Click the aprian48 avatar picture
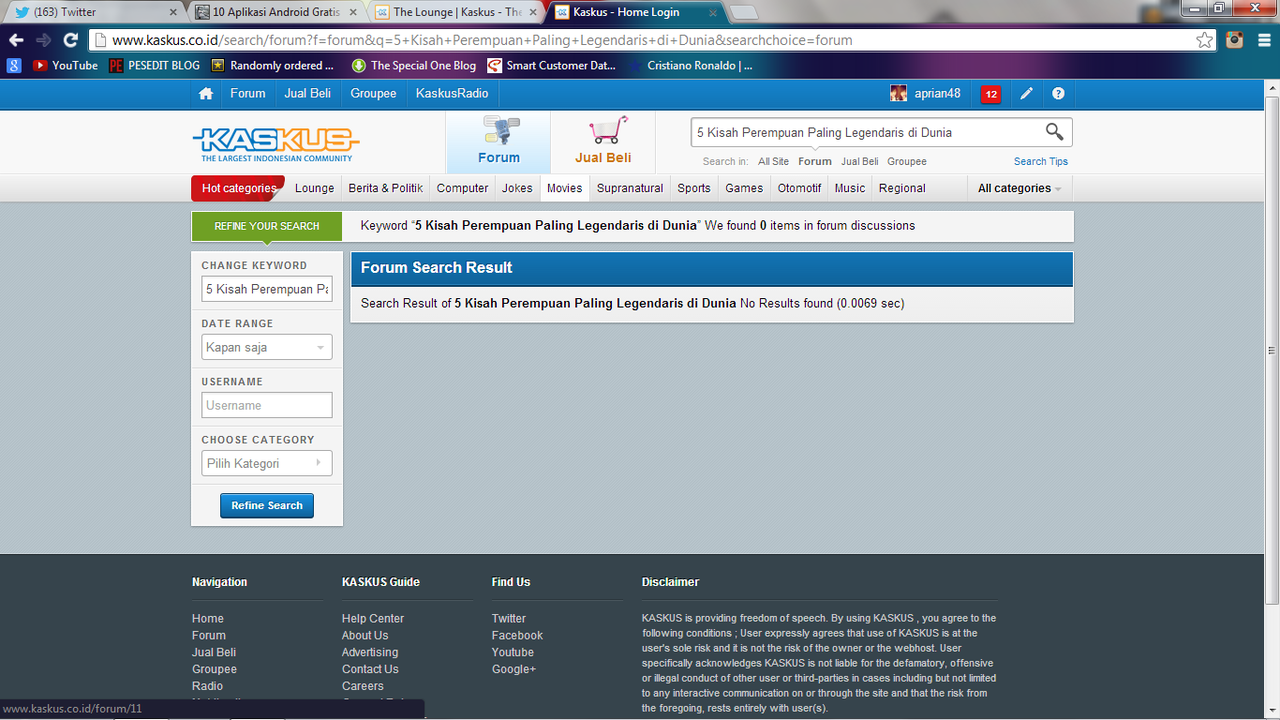1280x720 pixels. coord(899,94)
